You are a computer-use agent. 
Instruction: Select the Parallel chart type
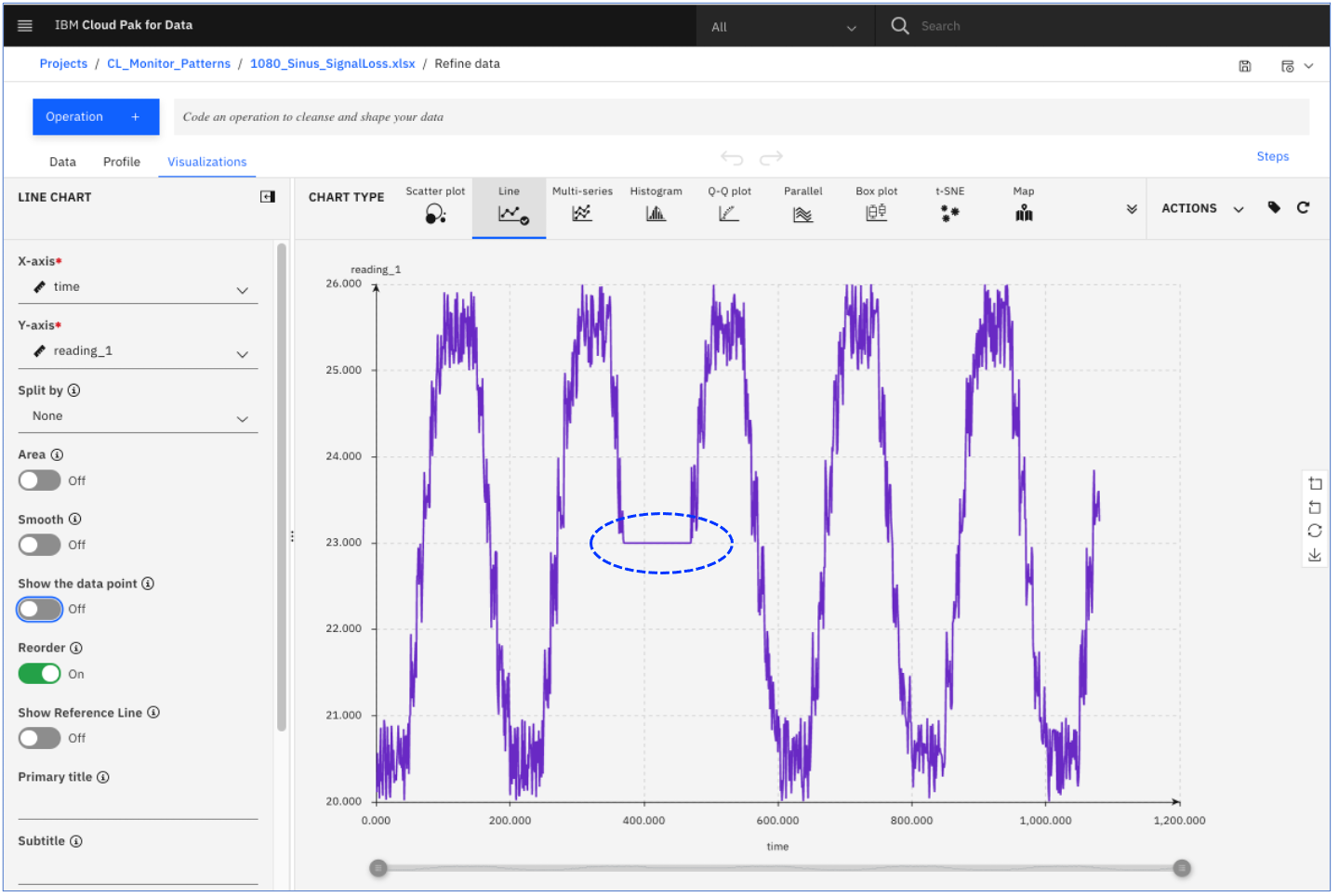(x=802, y=205)
